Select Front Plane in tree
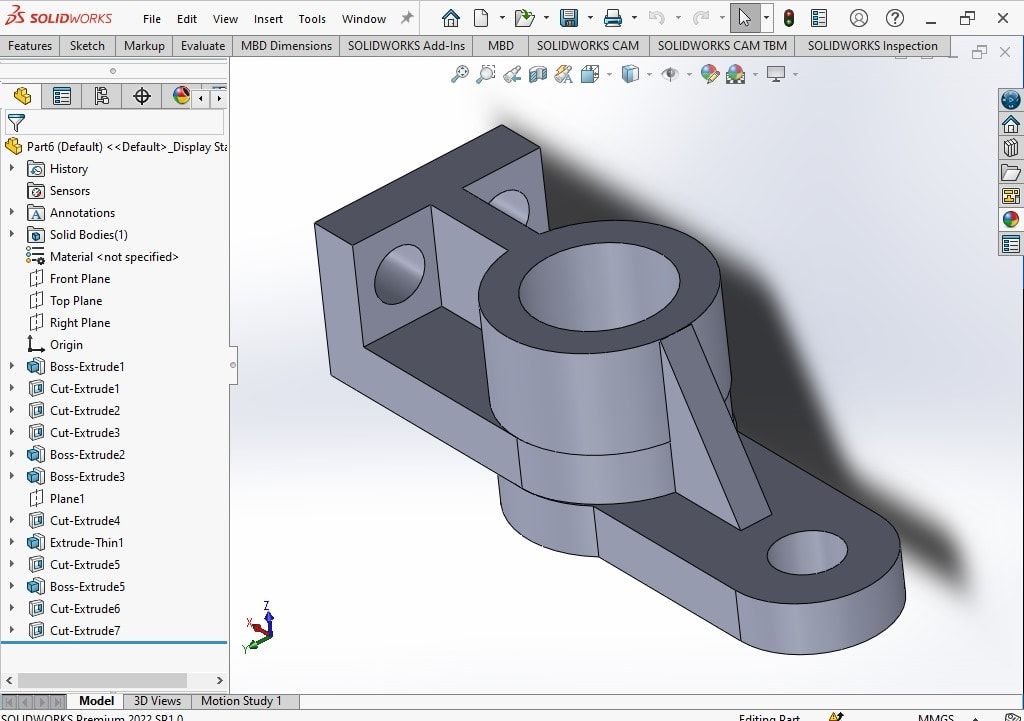The image size is (1024, 721). click(80, 279)
